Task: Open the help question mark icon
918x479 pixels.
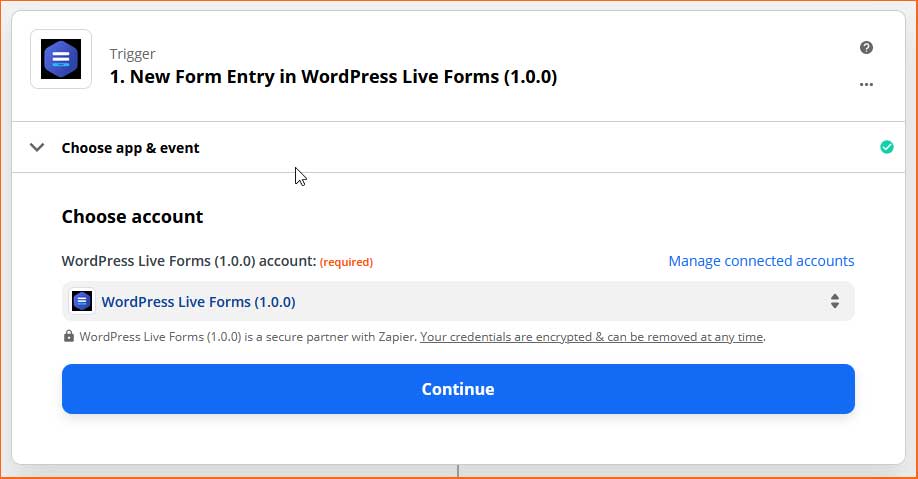Action: coord(866,47)
